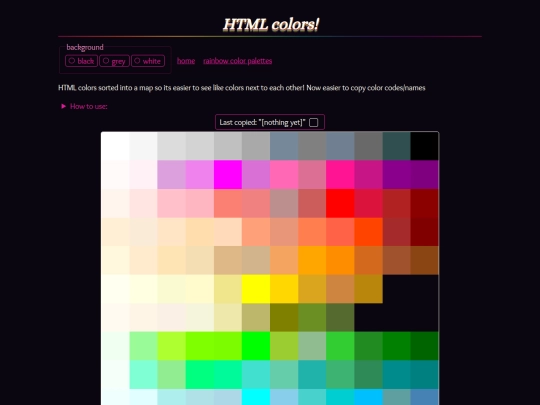Pick the rosy brown swatch below hot pink
540x405 pixels.
tap(284, 203)
